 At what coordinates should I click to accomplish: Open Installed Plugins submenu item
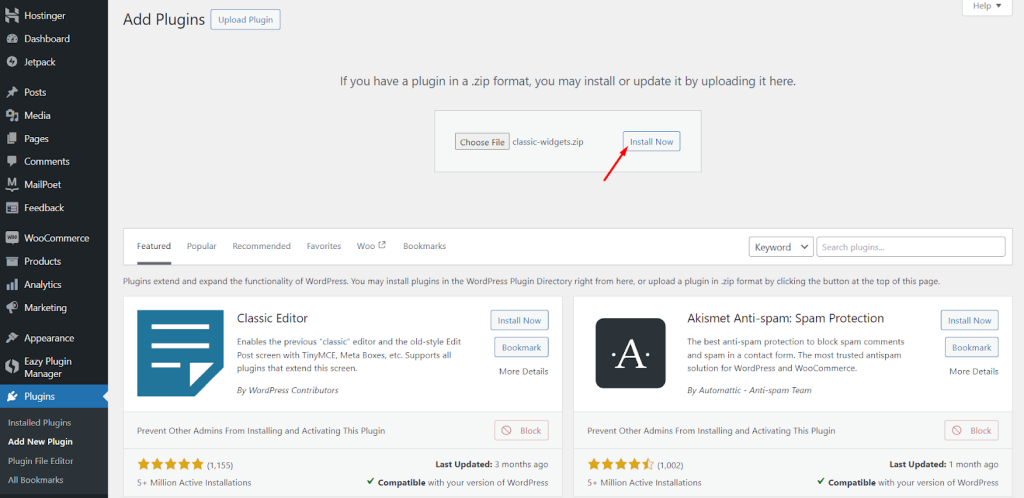(40, 422)
